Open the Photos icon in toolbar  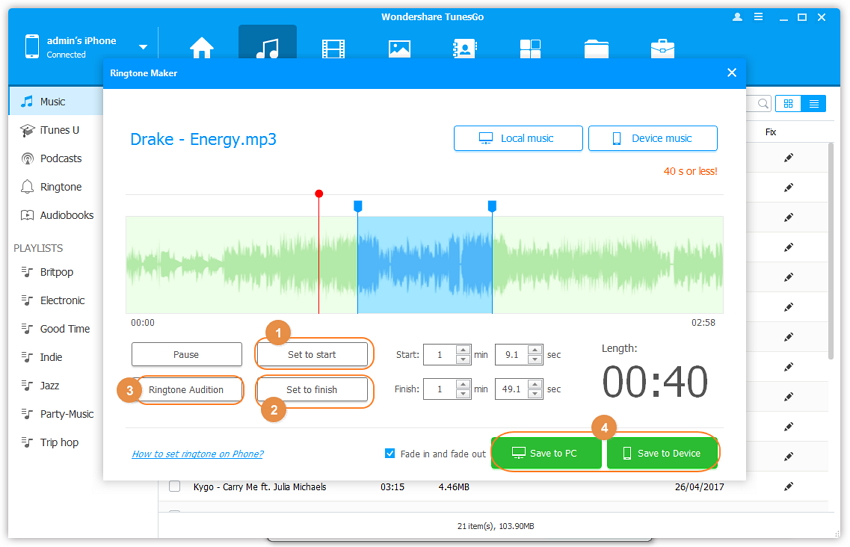(400, 48)
